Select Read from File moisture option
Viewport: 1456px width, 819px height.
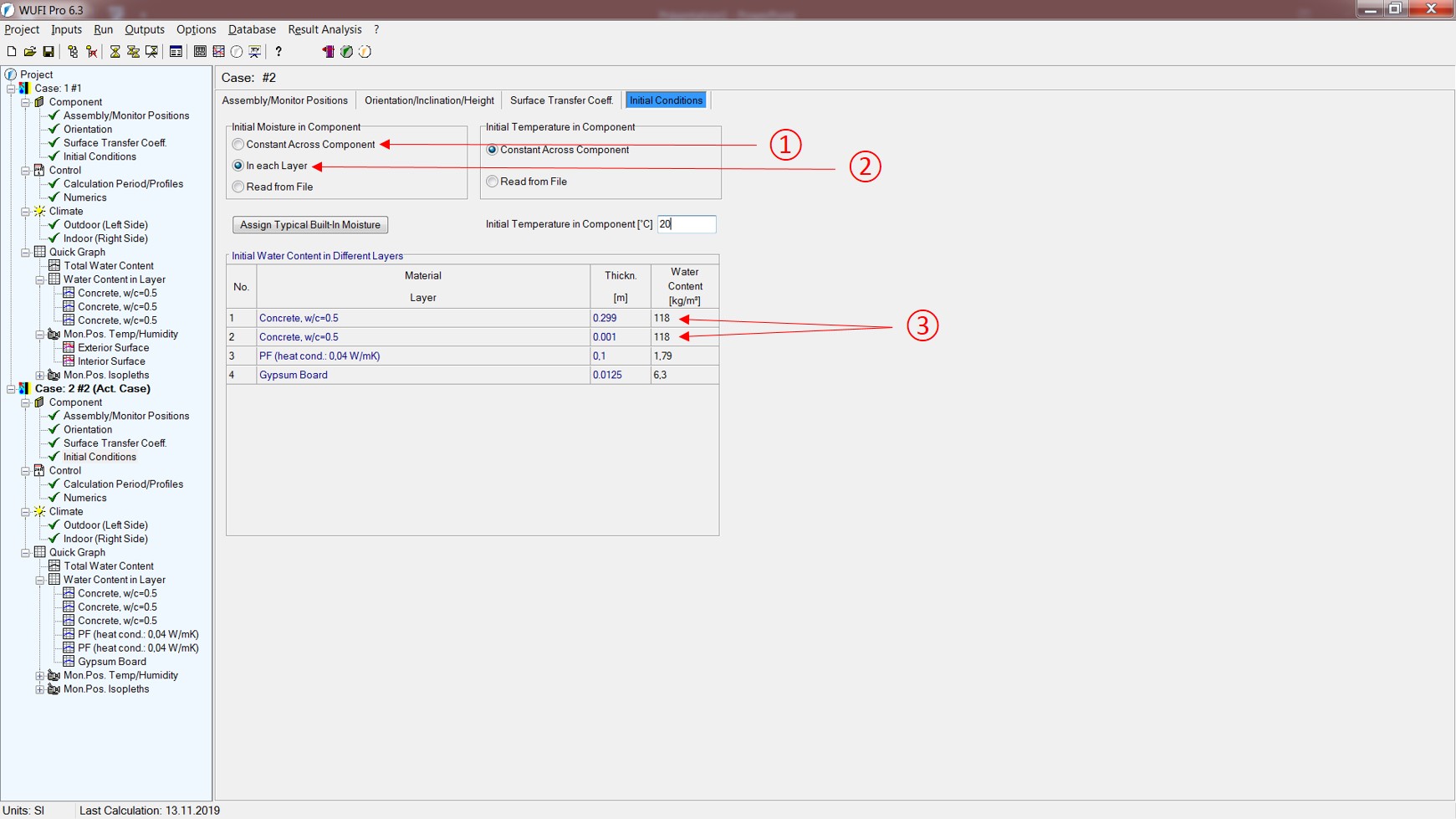(238, 187)
